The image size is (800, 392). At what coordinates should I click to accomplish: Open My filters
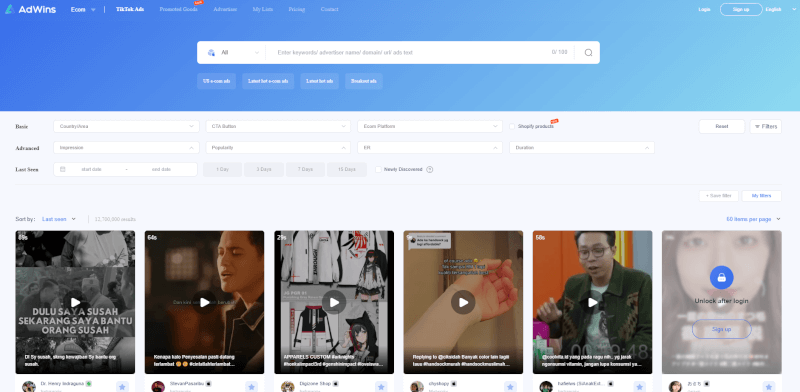pos(761,196)
